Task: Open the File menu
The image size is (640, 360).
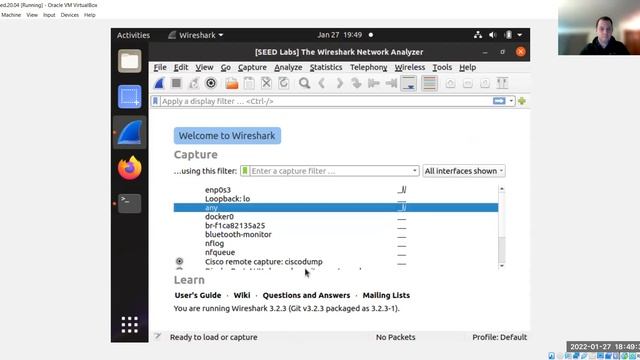Action: tap(160, 67)
